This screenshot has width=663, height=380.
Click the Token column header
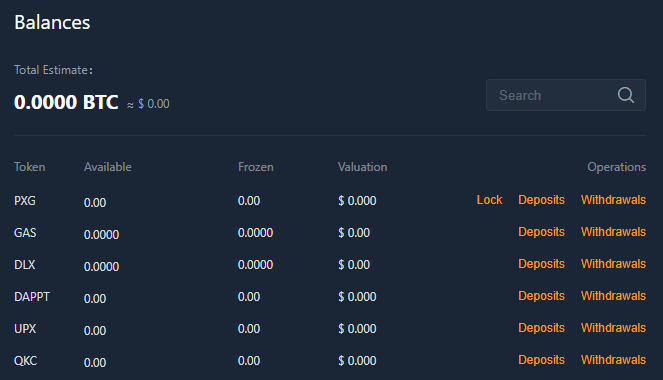coord(30,167)
